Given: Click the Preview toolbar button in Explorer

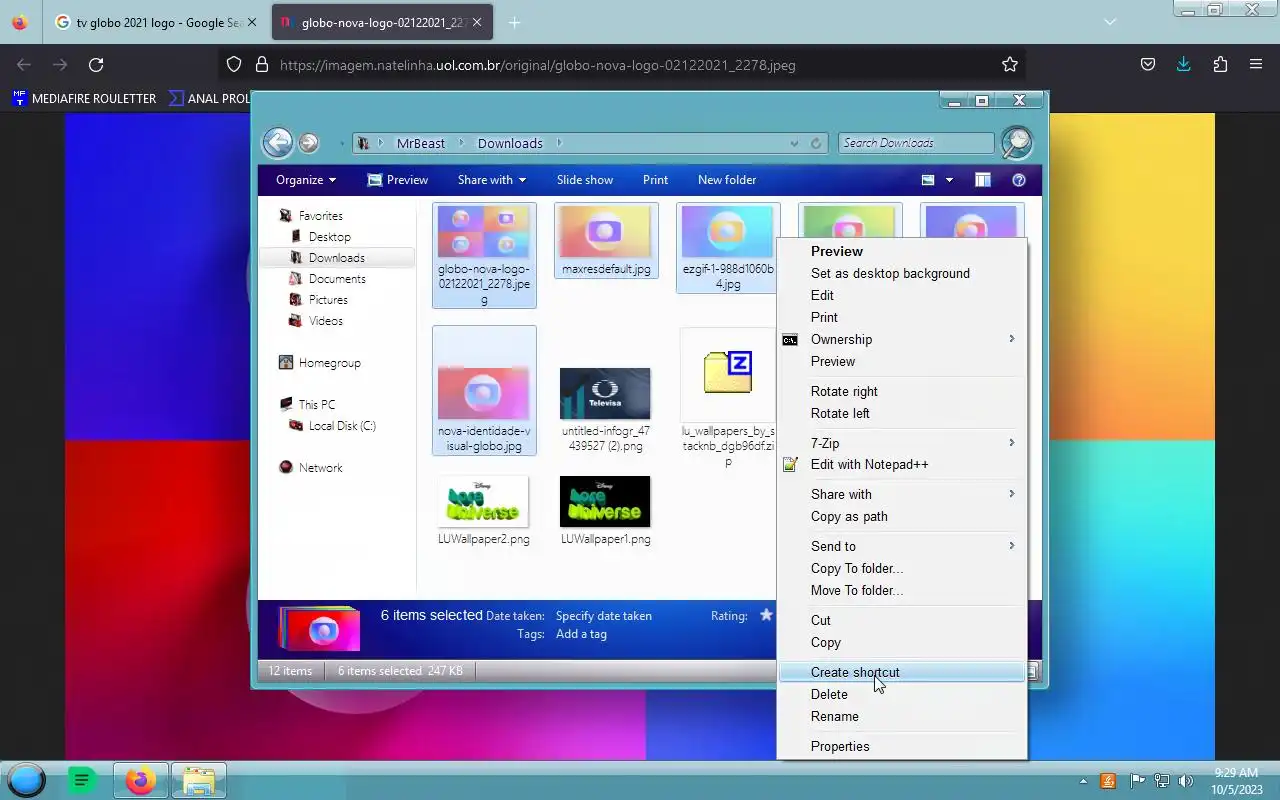Looking at the screenshot, I should click(x=397, y=180).
